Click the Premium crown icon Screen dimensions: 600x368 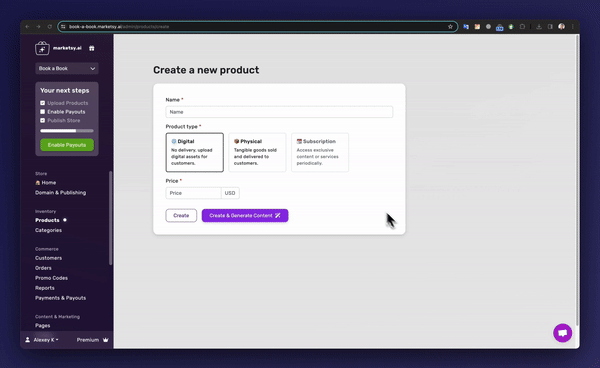click(x=106, y=340)
